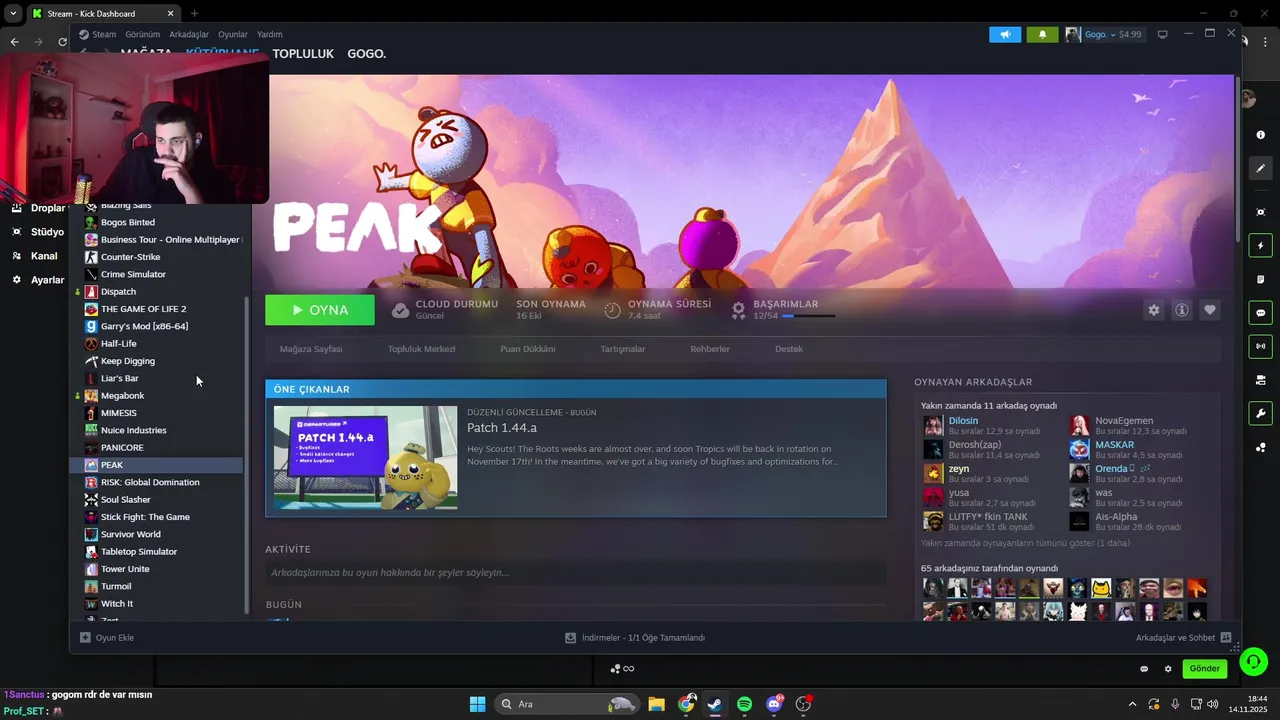The image size is (1280, 720).
Task: Open Topluluk Merkezi link
Action: click(421, 349)
